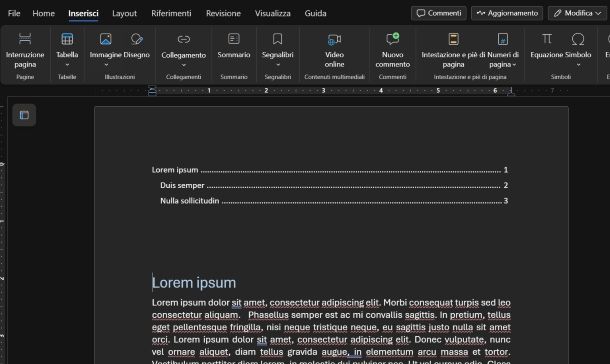Click the left indent marker on ruler
610x364 pixels.
(x=152, y=91)
